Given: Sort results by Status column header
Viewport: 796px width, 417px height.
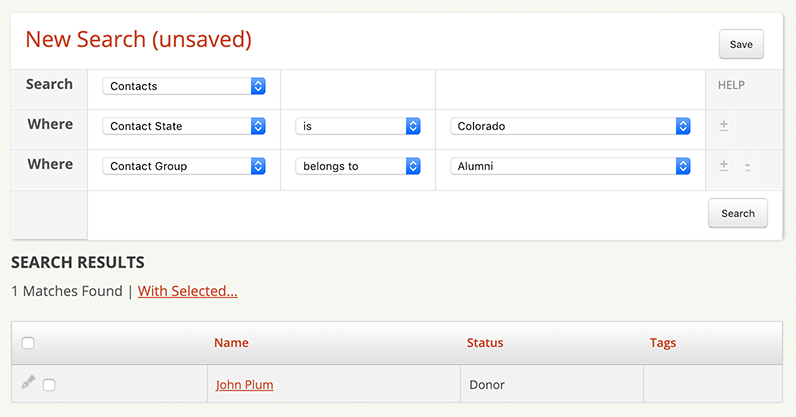Looking at the screenshot, I should click(x=485, y=343).
